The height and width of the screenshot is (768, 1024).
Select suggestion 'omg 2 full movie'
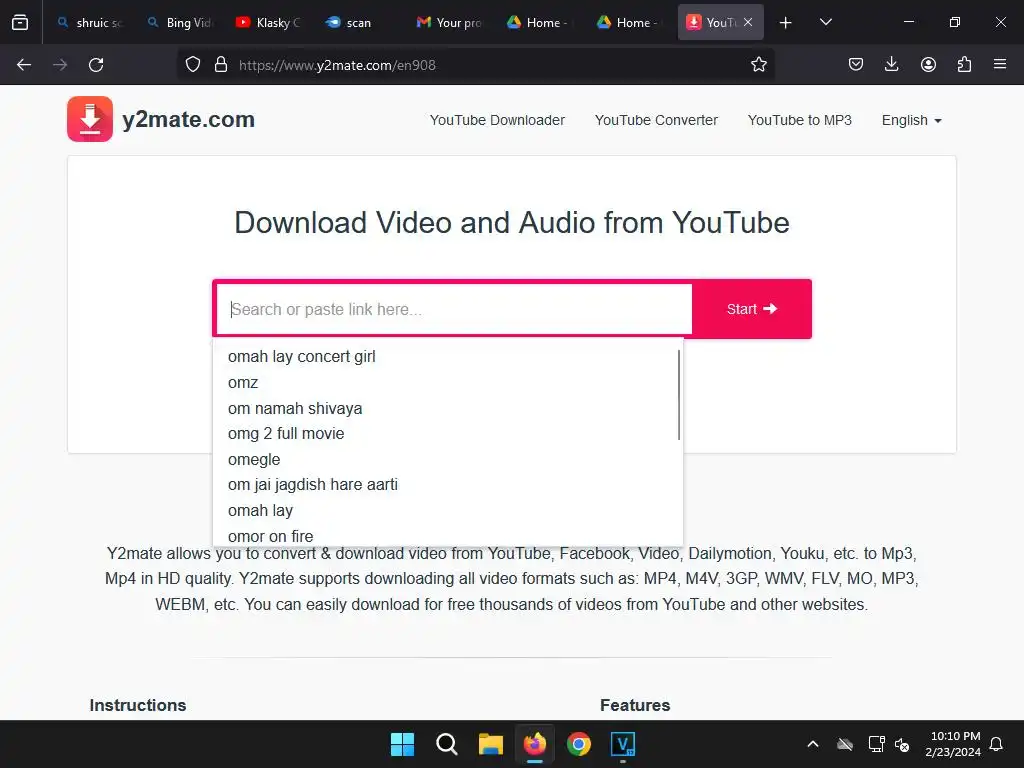click(x=285, y=434)
